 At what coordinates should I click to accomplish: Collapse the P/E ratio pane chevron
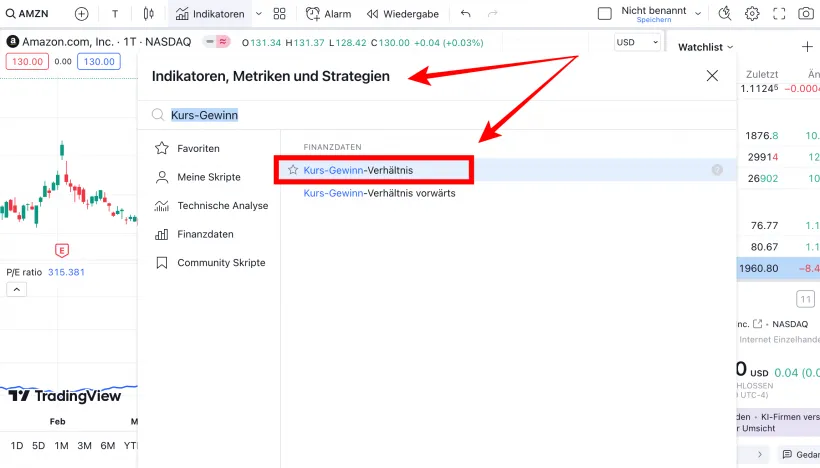point(16,290)
